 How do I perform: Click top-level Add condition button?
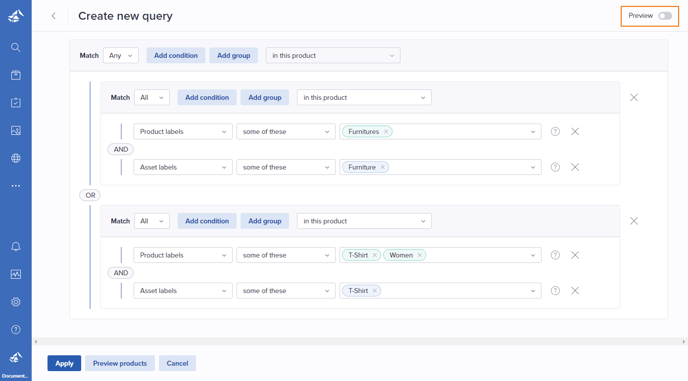coord(176,55)
